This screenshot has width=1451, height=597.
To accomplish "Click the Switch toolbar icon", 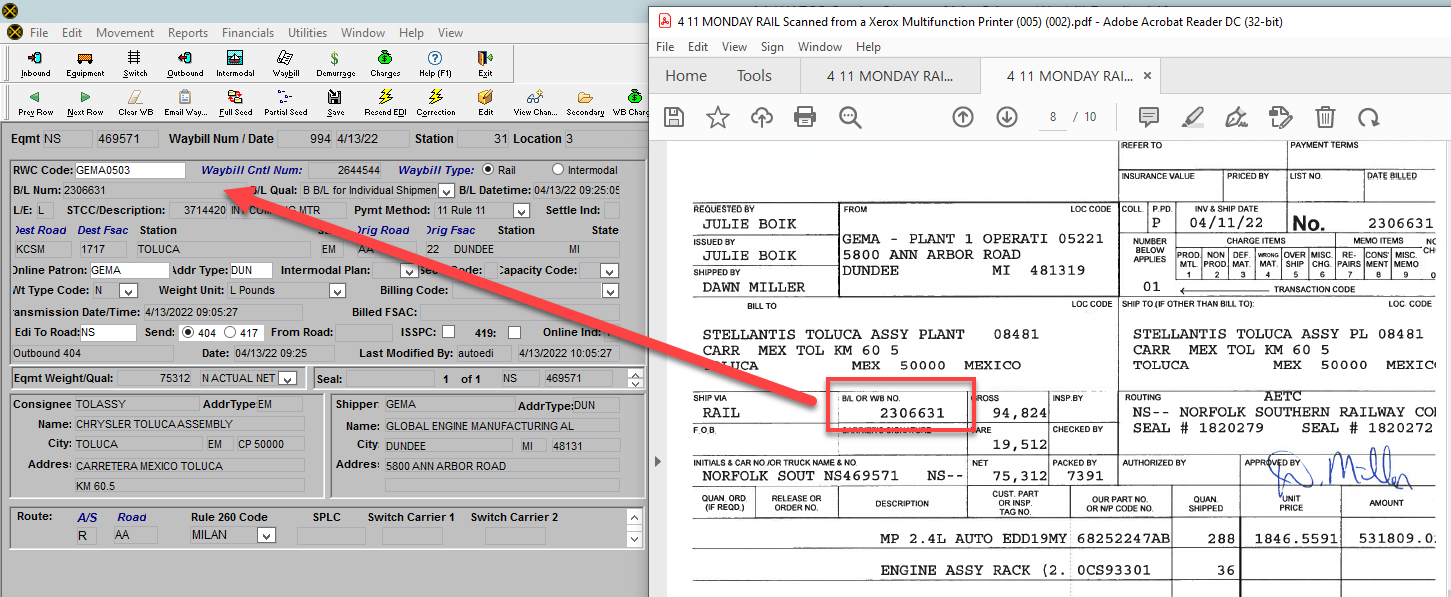I will pyautogui.click(x=135, y=64).
